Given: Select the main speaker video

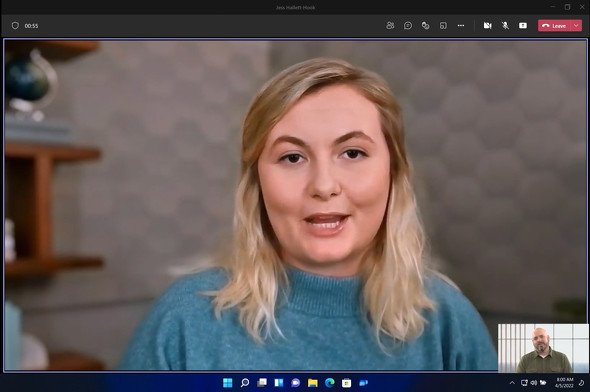Looking at the screenshot, I should coord(295,205).
